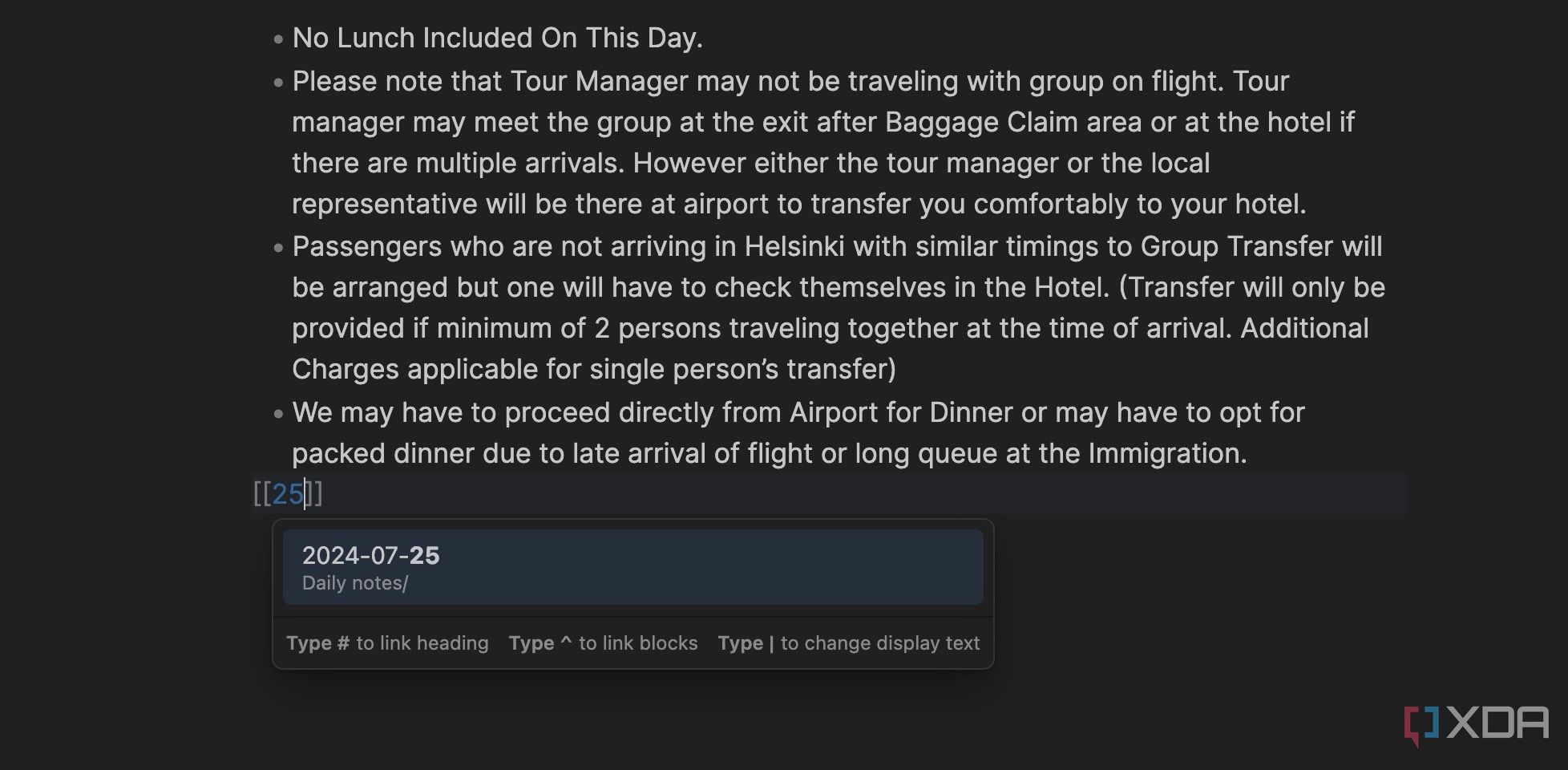
Task: Click the closing brackets after 25
Action: coord(315,493)
